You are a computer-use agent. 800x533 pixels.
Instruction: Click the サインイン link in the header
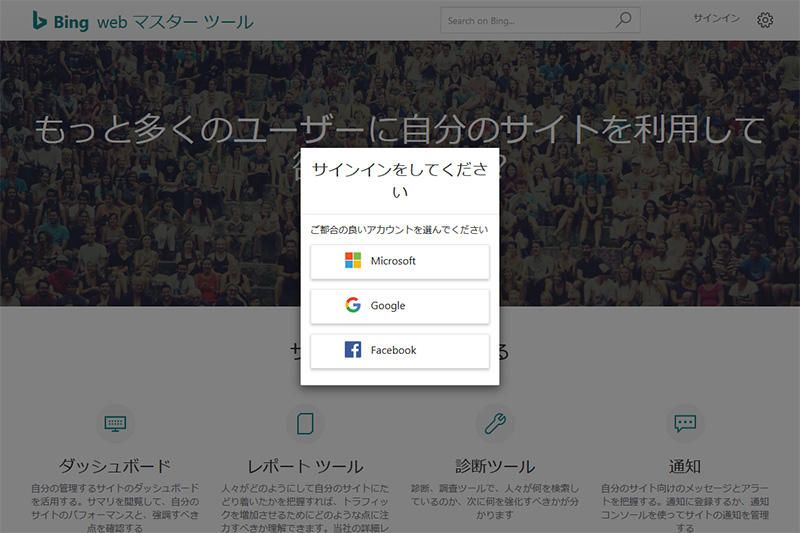[715, 19]
